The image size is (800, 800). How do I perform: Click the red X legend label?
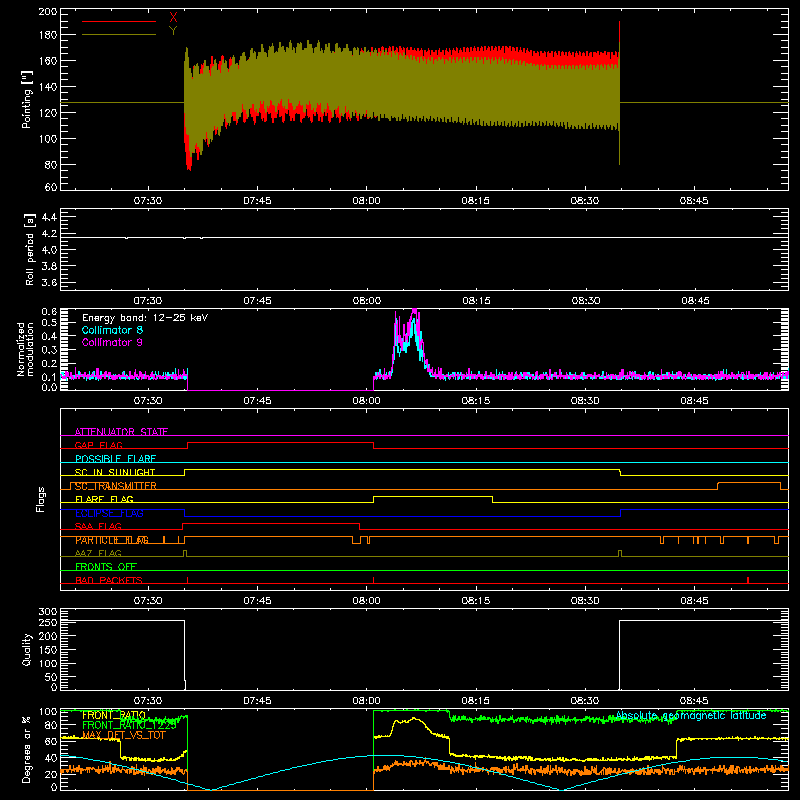pos(173,18)
